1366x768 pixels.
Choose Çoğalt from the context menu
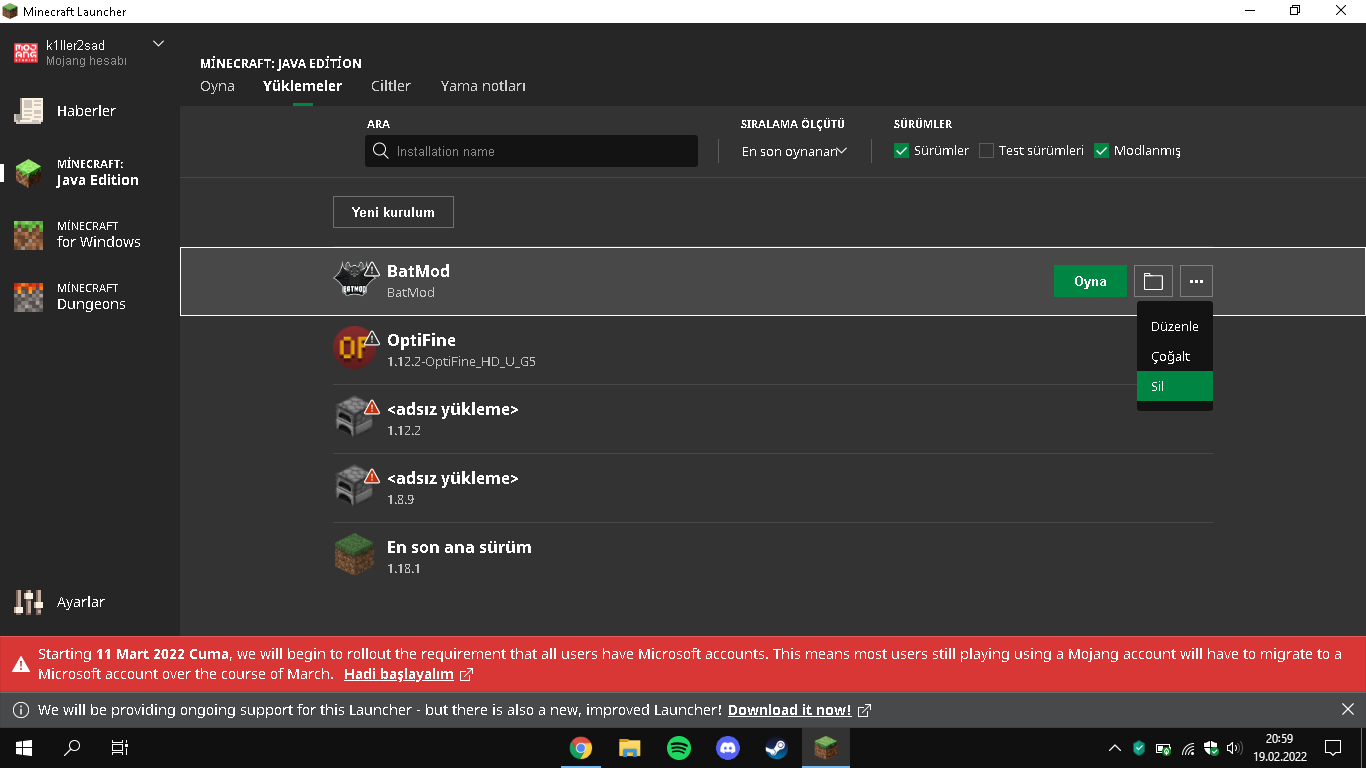[x=1175, y=356]
